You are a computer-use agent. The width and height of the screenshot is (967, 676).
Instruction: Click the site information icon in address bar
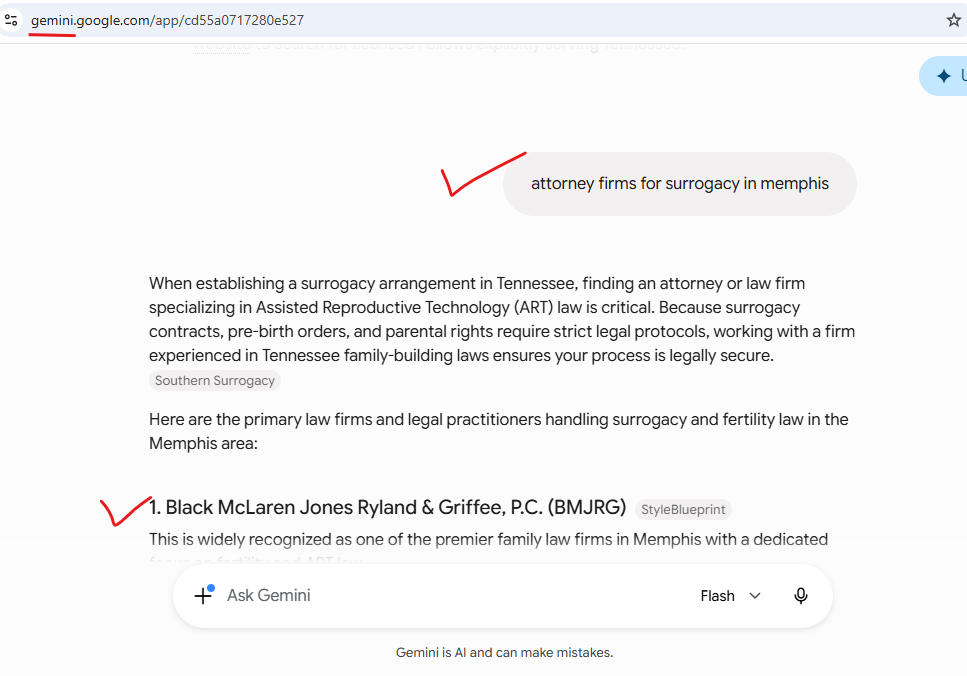click(x=11, y=20)
